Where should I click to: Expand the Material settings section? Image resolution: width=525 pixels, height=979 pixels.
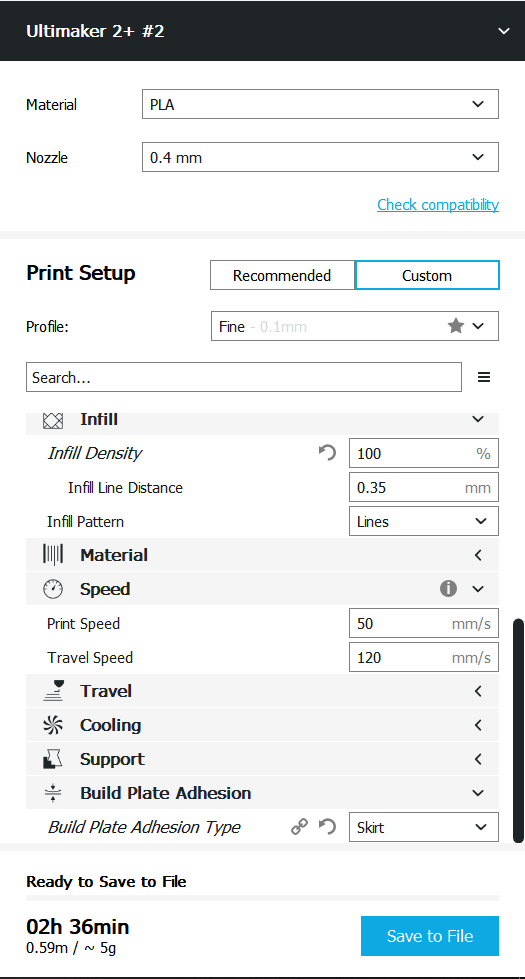point(262,555)
